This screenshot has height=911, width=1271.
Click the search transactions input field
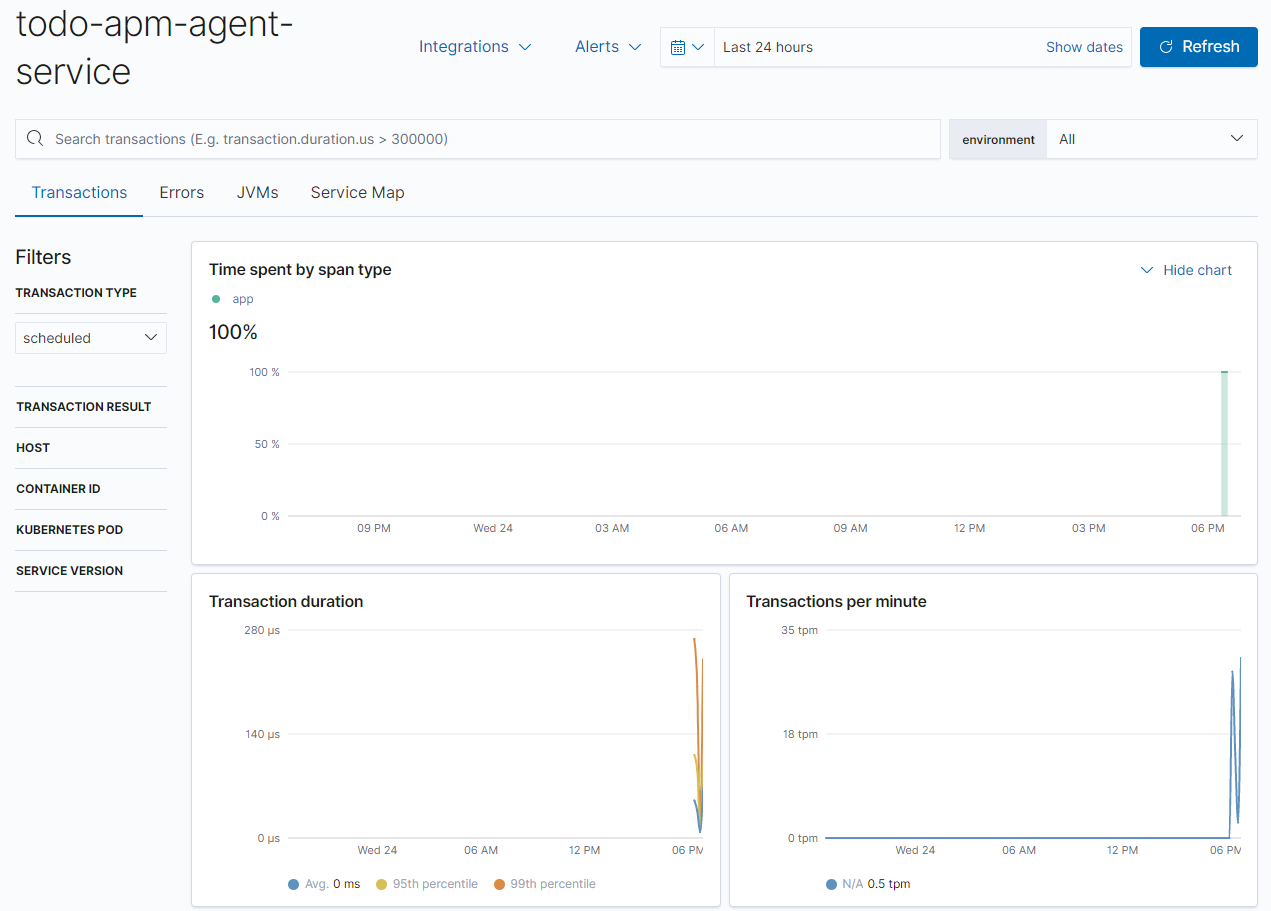[x=478, y=139]
